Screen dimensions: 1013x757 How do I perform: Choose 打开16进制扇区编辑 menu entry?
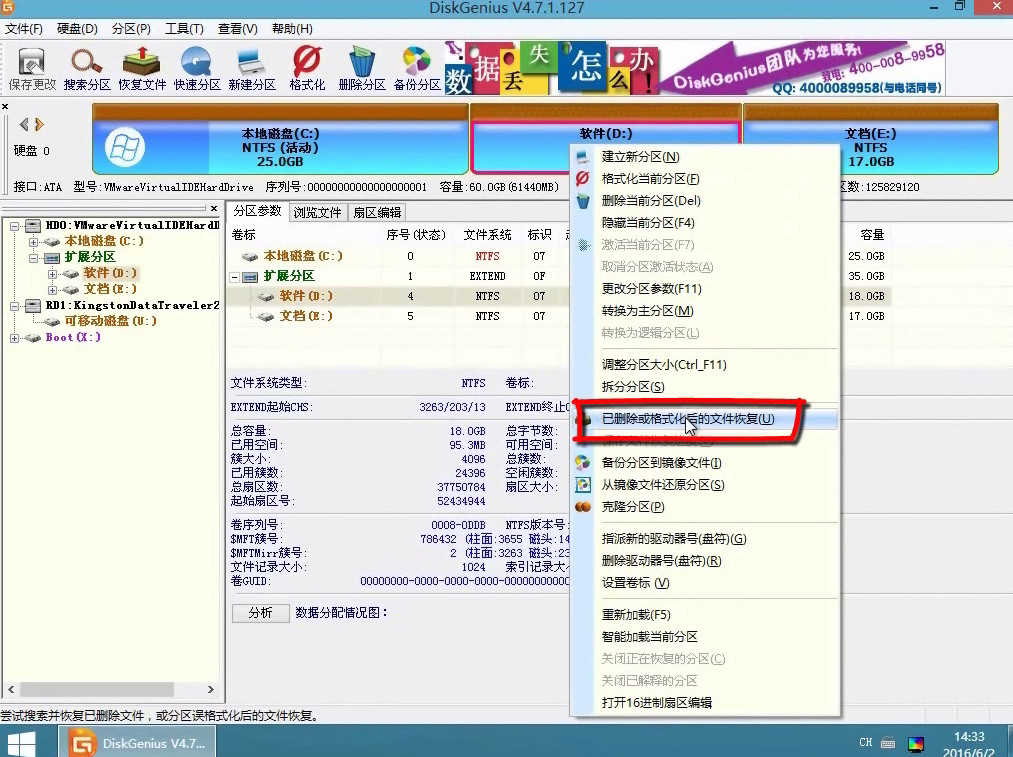tap(704, 702)
